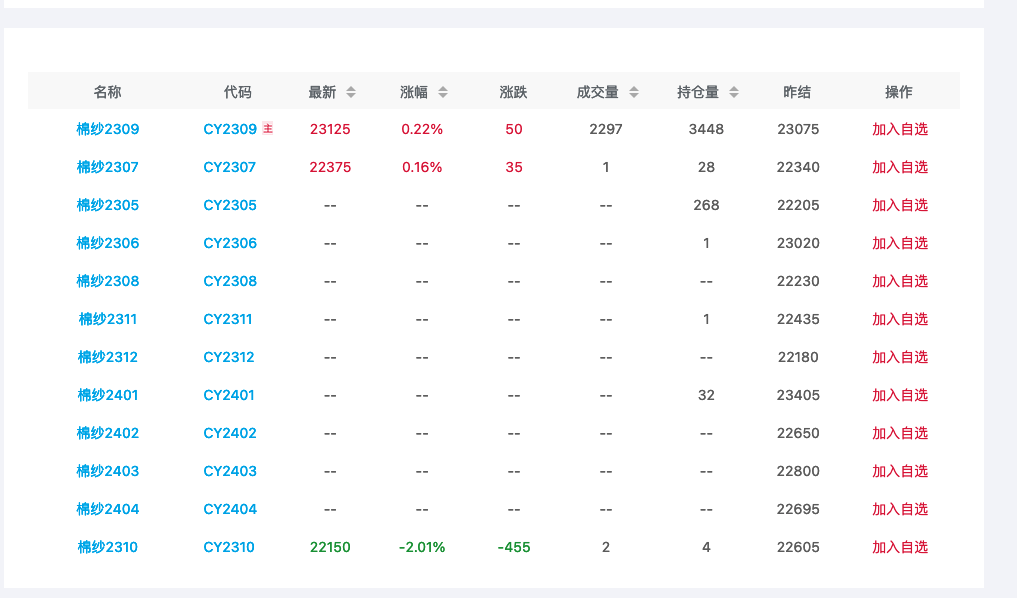Click 加入自选 for the 棉纱2308 row
The height and width of the screenshot is (598, 1017).
899,281
